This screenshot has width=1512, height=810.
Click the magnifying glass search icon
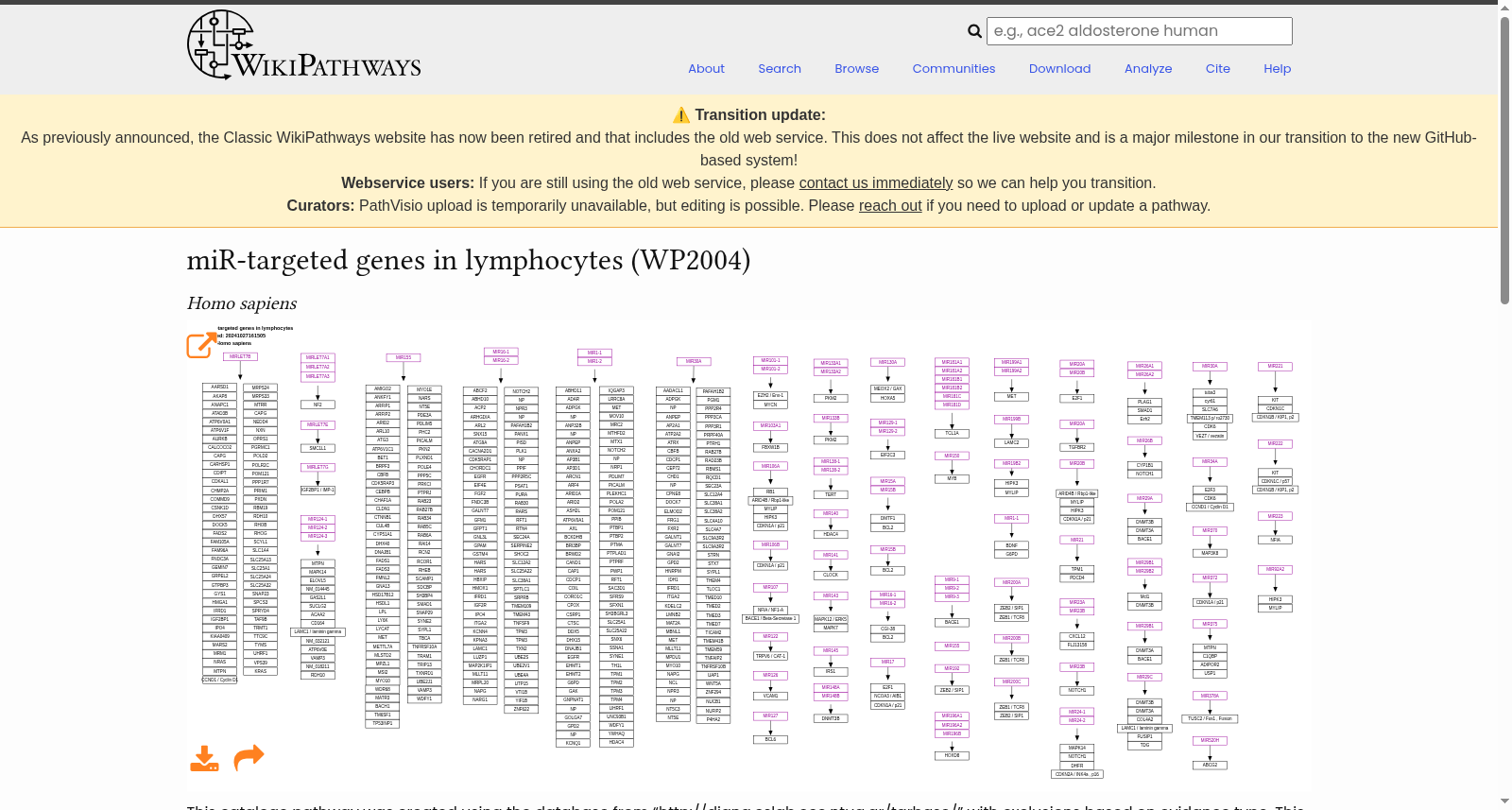coord(974,31)
